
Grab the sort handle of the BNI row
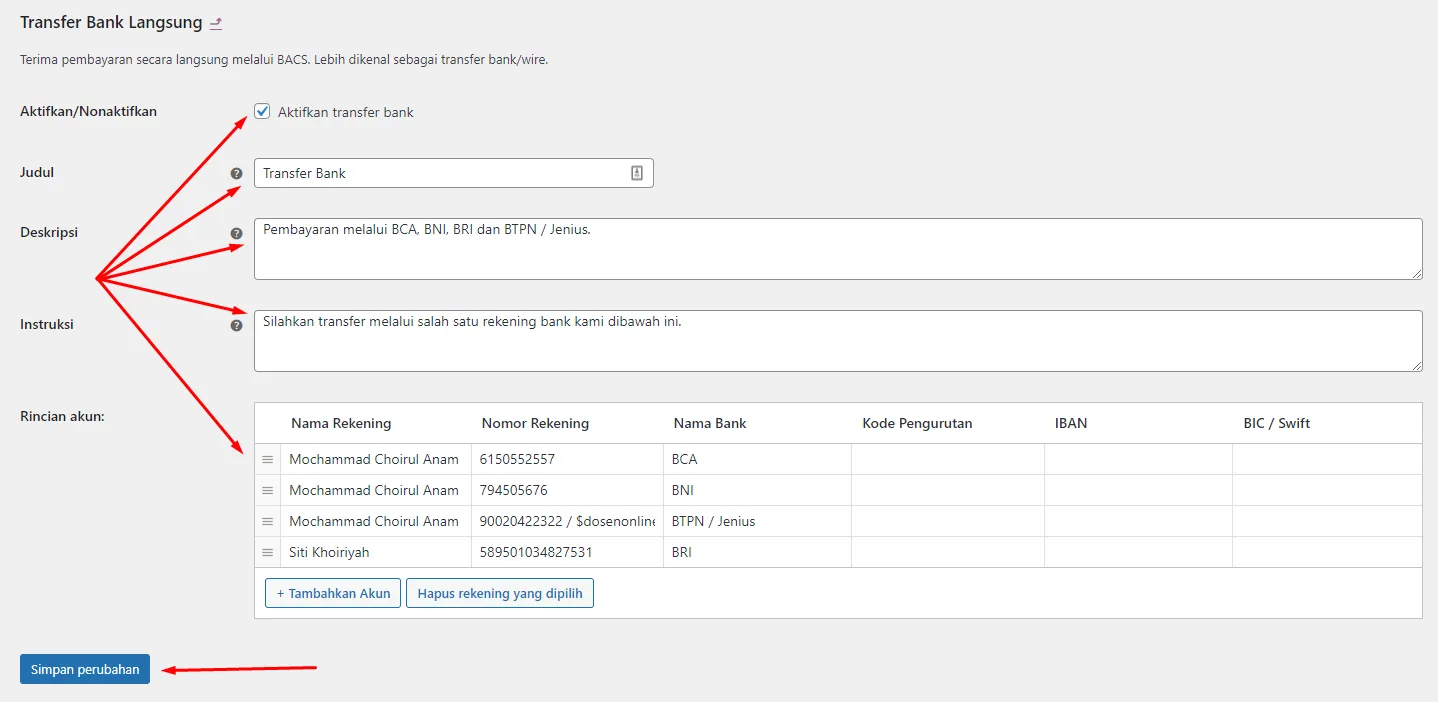267,490
